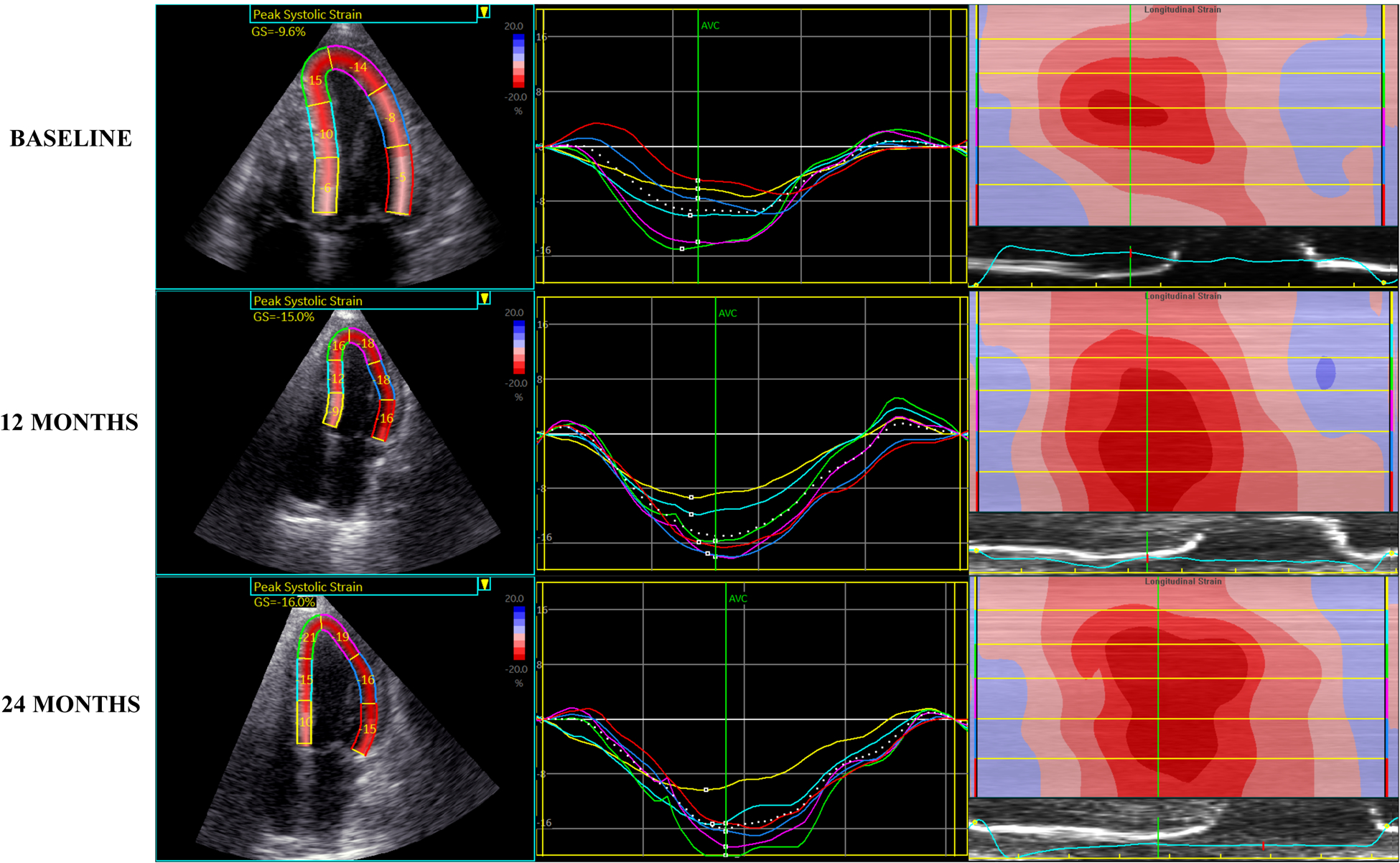
Task: Select Peak Systolic Strain field in baseline panel
Action: [363, 14]
